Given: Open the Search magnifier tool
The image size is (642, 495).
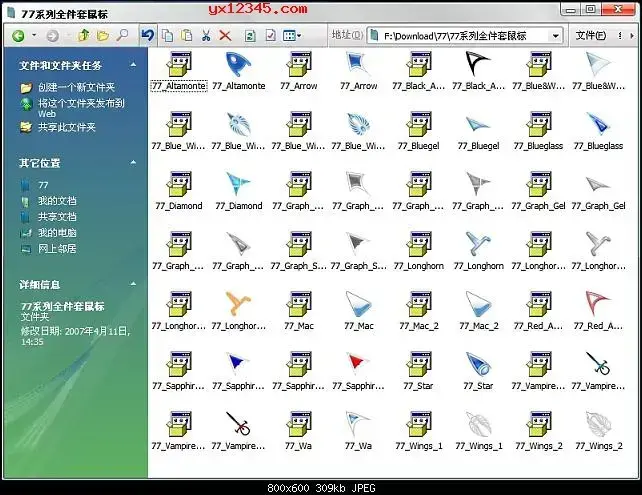Looking at the screenshot, I should coord(122,36).
